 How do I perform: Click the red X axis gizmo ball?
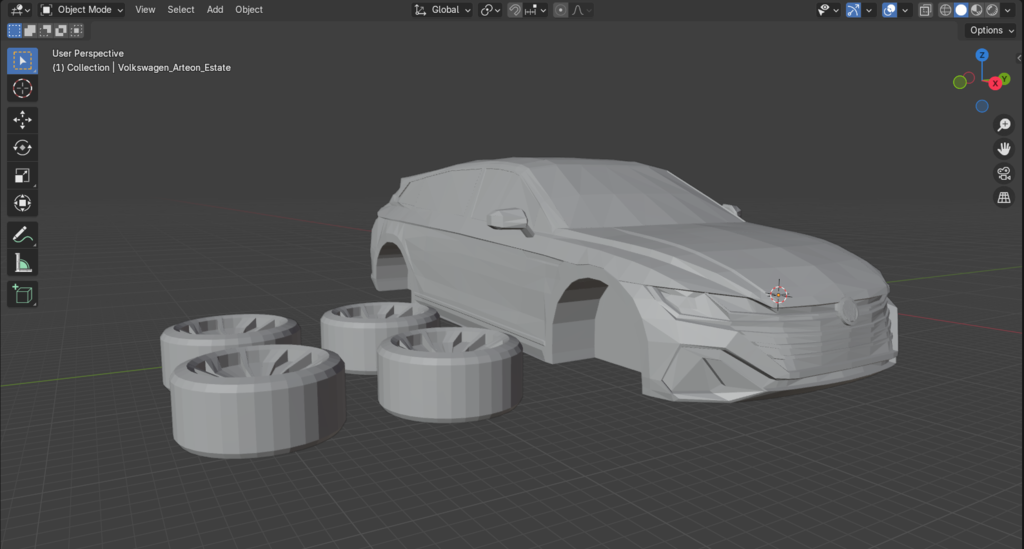click(x=995, y=84)
